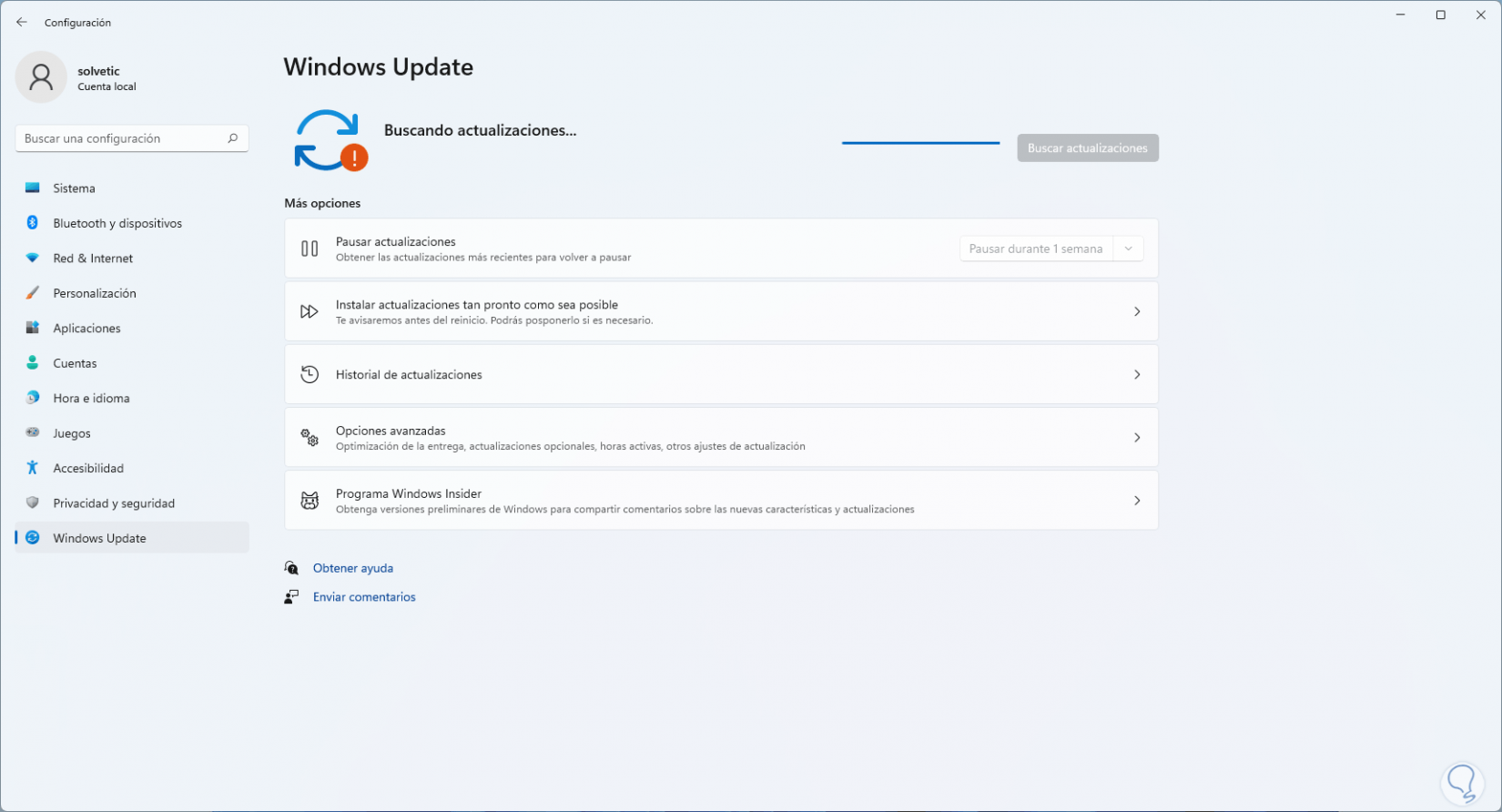Open Historial de actualizaciones text

[409, 374]
